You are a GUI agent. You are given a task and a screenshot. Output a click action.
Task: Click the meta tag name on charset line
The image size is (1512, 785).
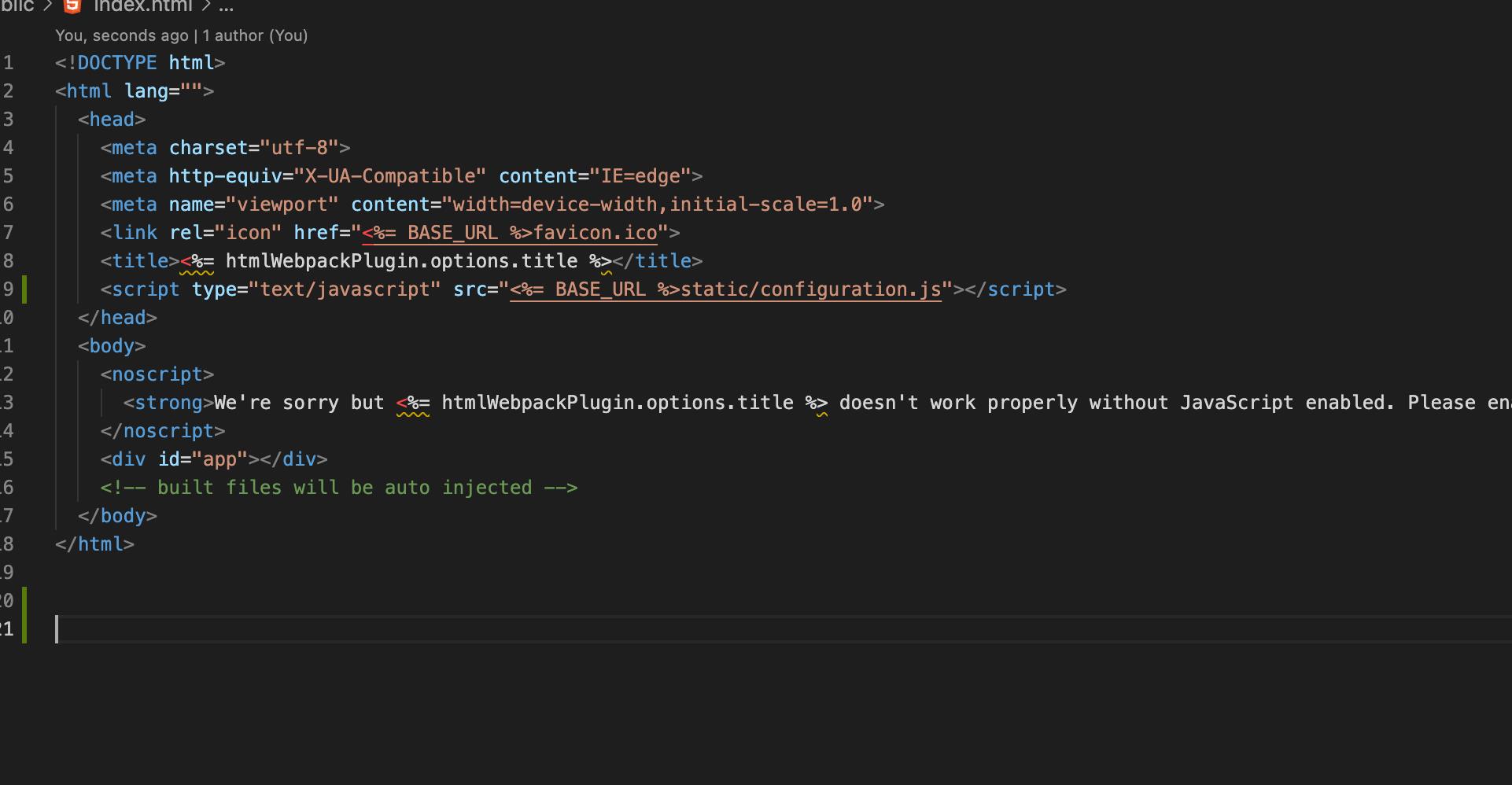click(x=135, y=148)
